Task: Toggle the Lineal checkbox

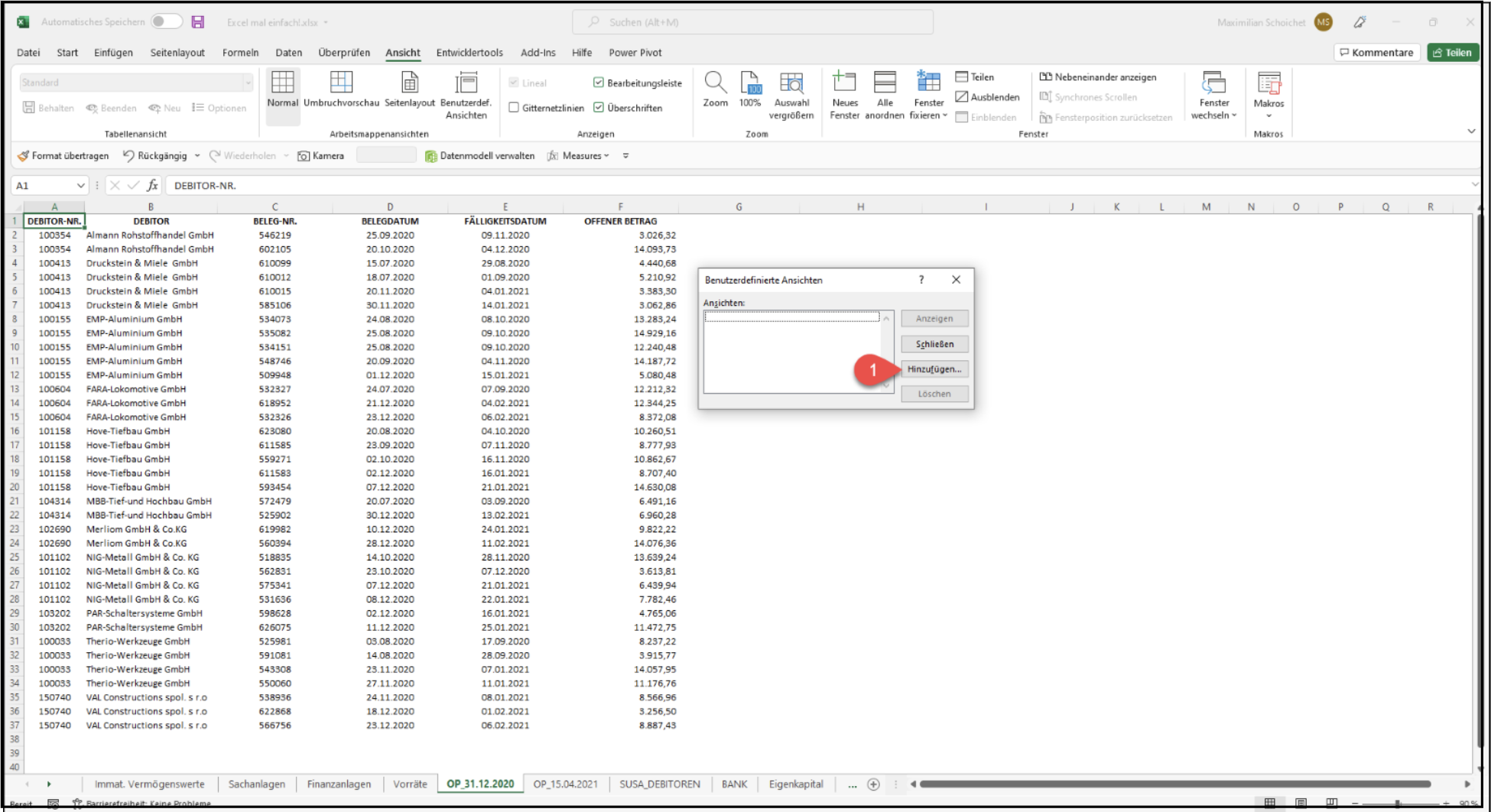Action: pos(514,83)
